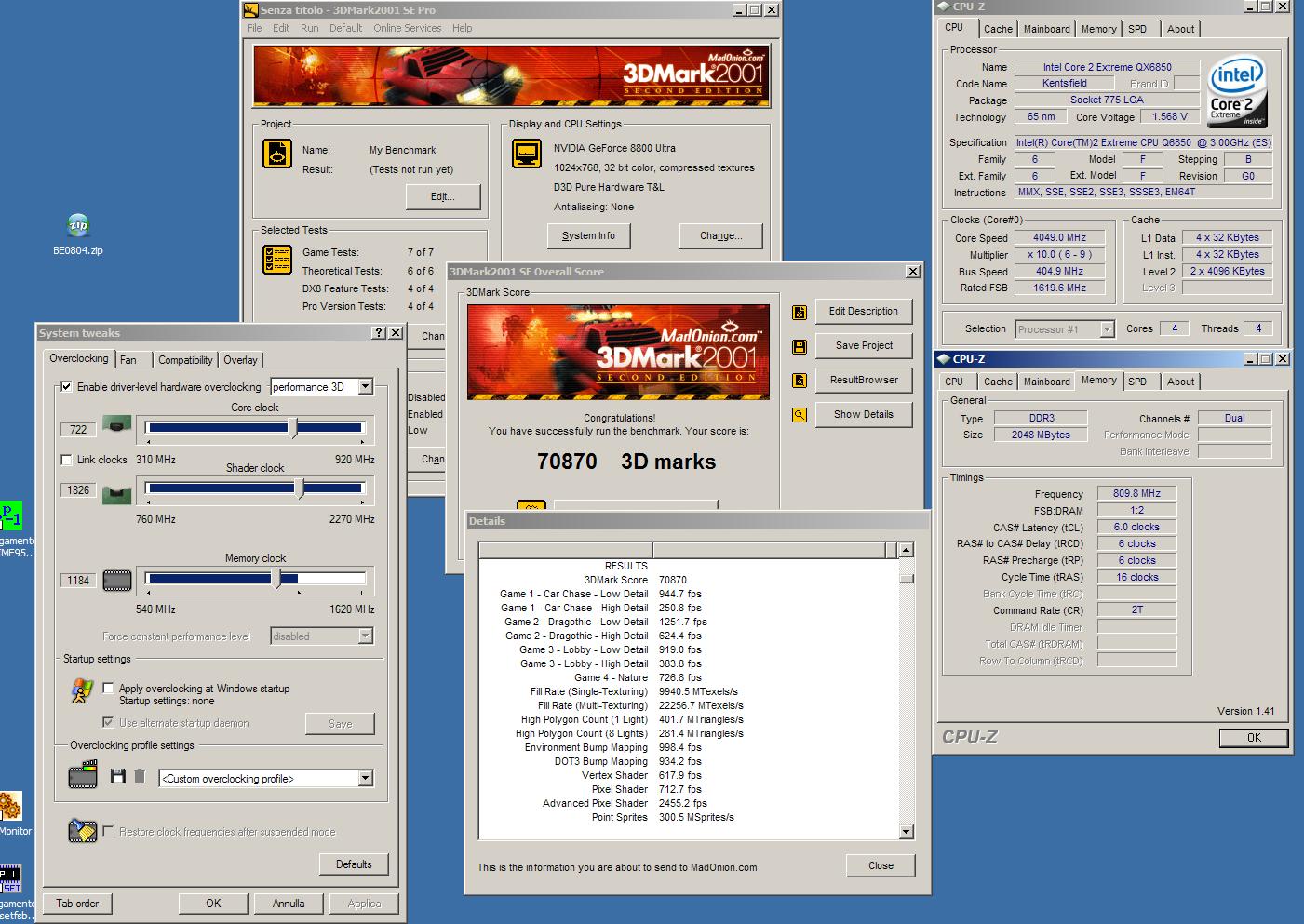Click the overclocking profile clapboard icon
The height and width of the screenshot is (924, 1304).
[x=83, y=774]
